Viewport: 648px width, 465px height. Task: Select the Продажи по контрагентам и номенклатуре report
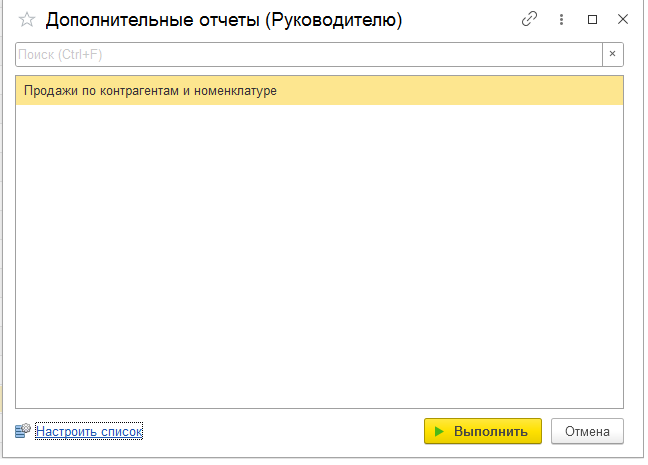pyautogui.click(x=319, y=91)
